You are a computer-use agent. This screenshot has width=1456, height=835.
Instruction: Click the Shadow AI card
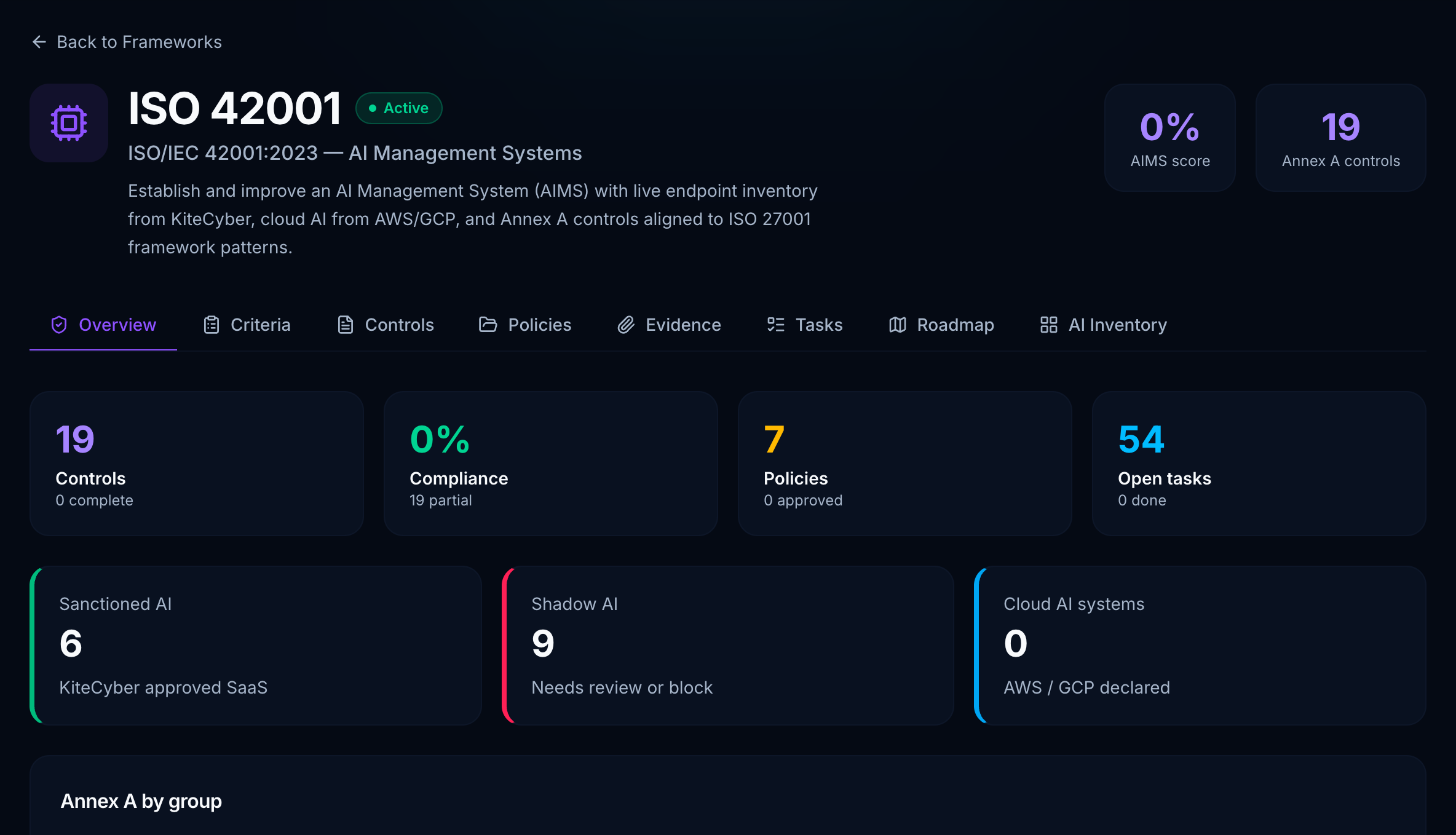pos(728,646)
